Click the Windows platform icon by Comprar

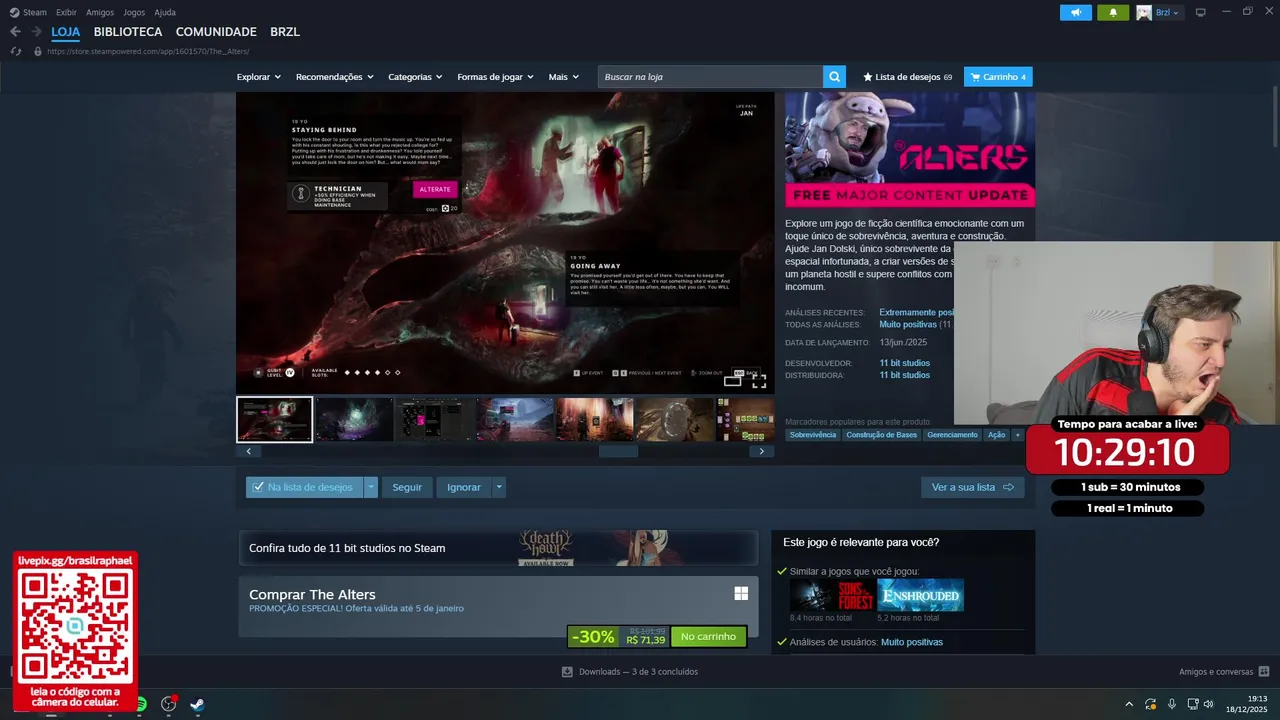pyautogui.click(x=741, y=594)
